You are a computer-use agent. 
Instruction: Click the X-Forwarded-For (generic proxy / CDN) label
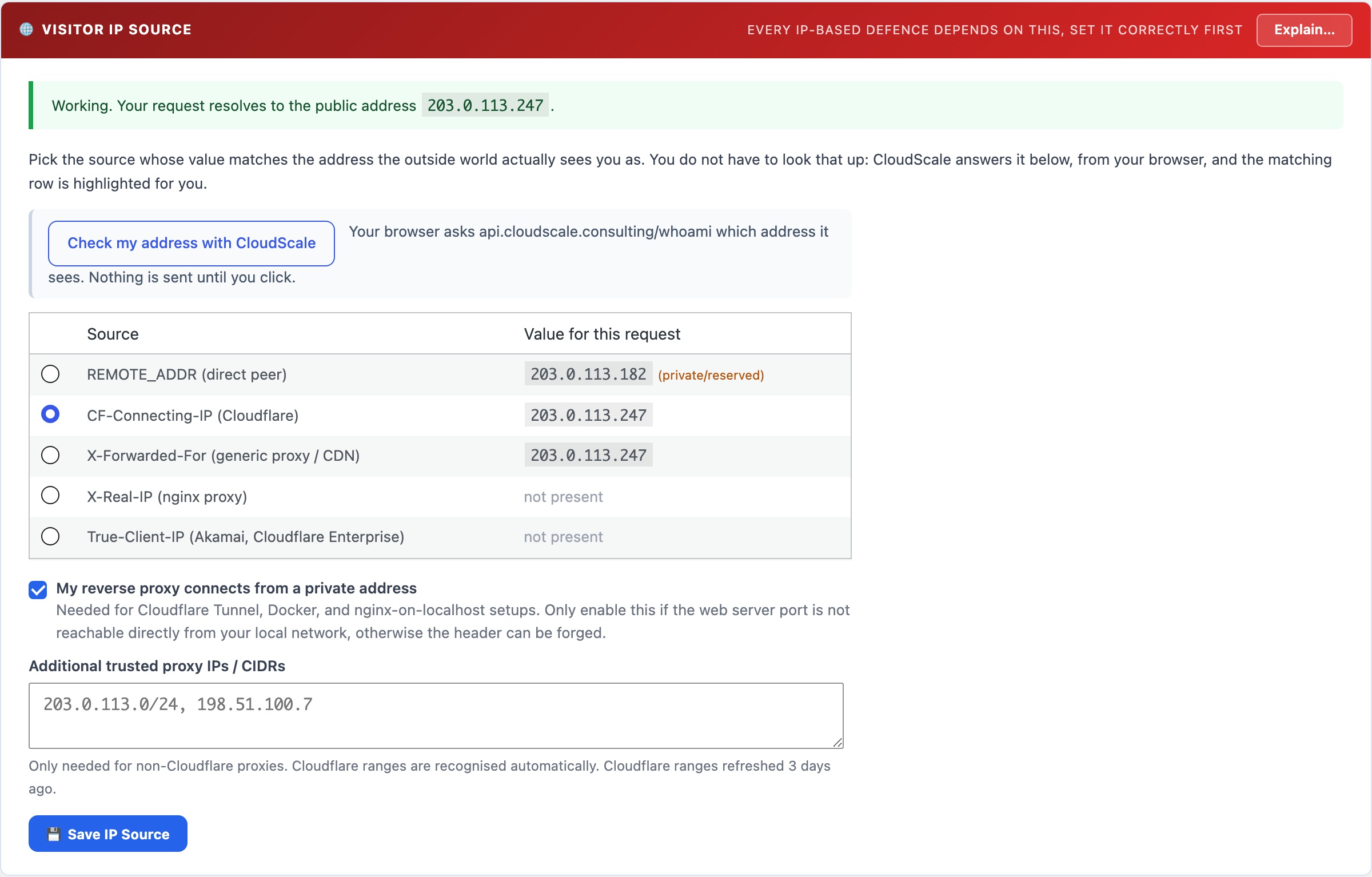coord(223,456)
